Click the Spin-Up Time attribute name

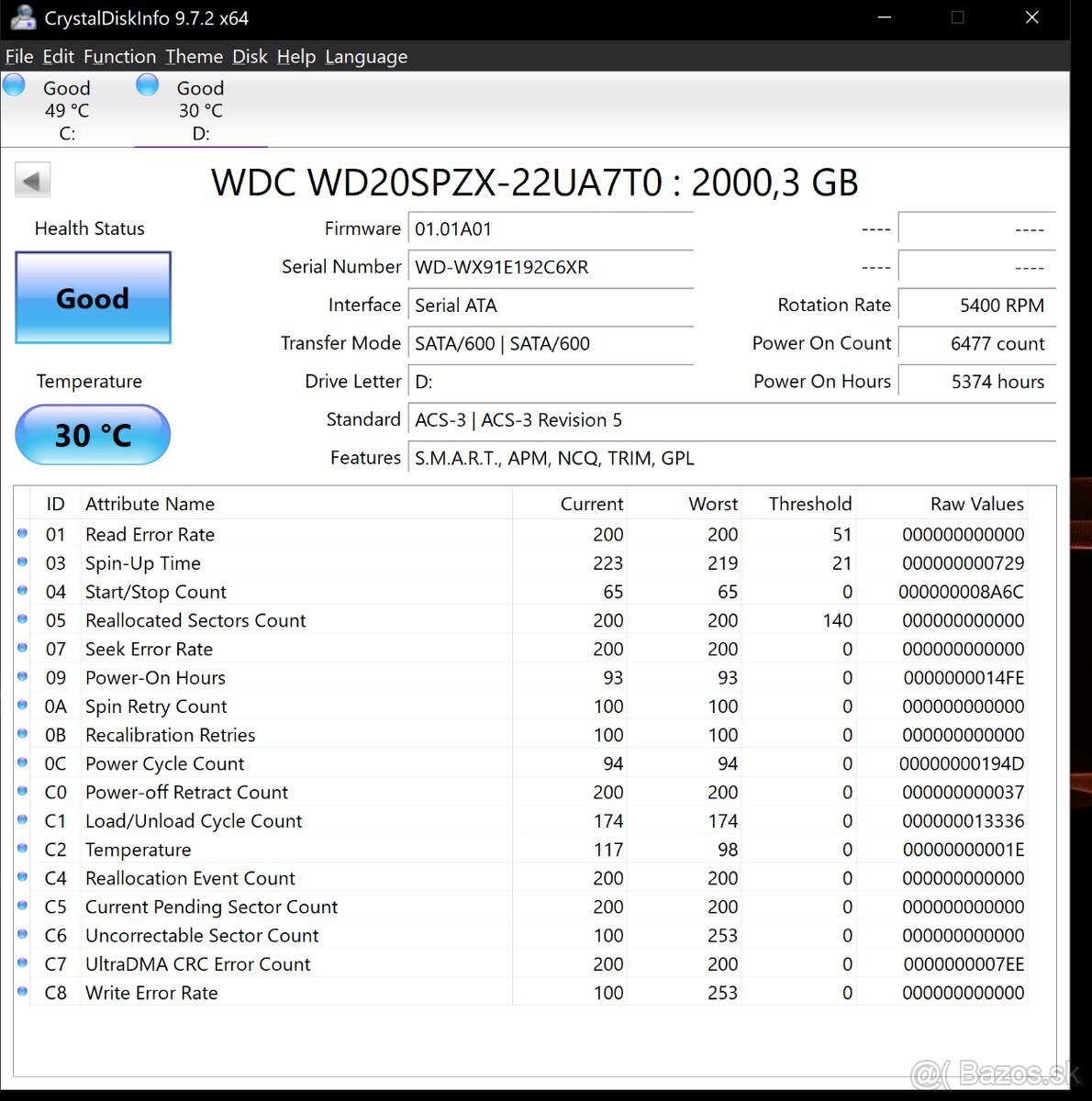143,563
